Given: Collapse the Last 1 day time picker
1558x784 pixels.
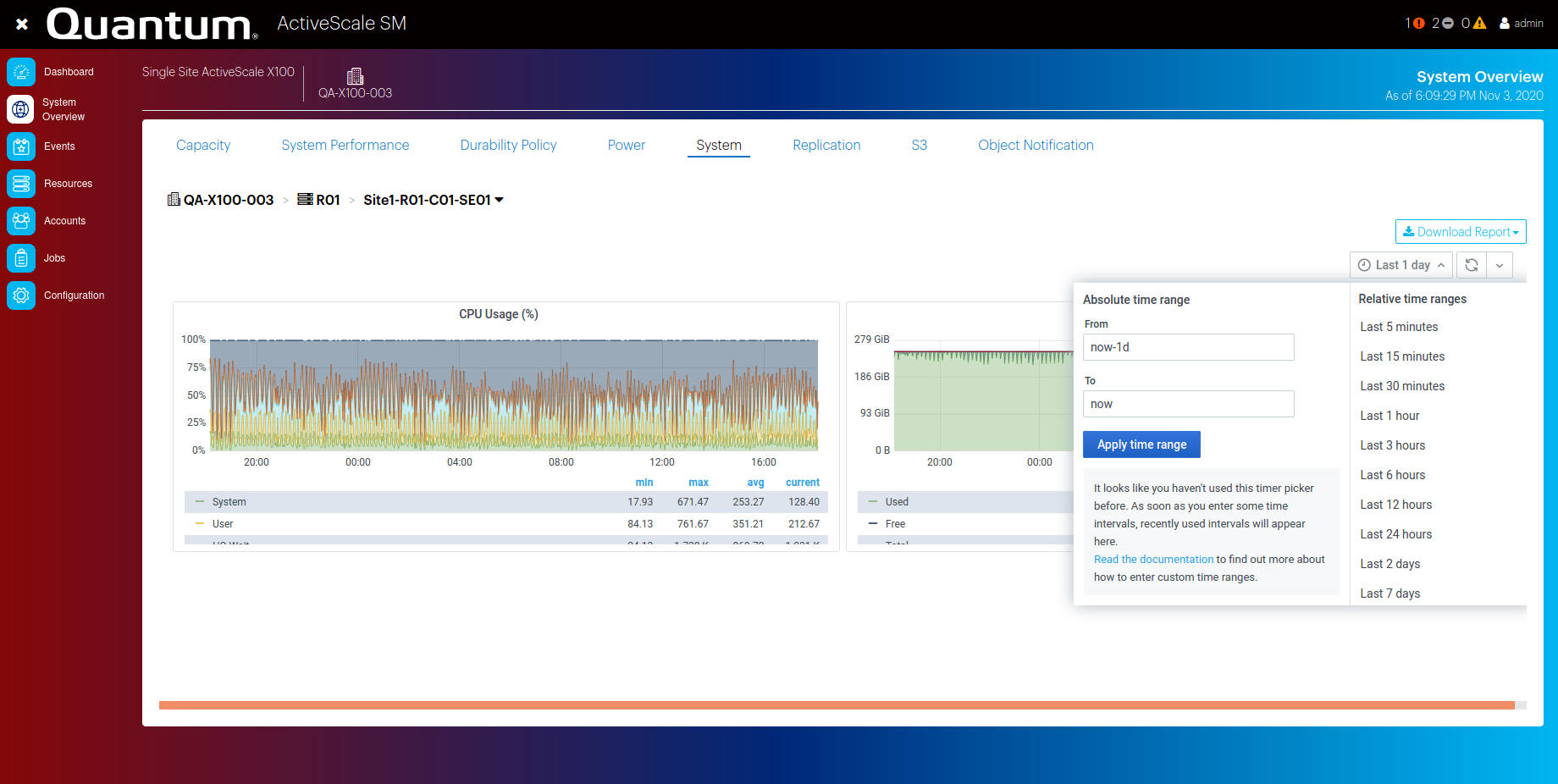Looking at the screenshot, I should 1401,265.
